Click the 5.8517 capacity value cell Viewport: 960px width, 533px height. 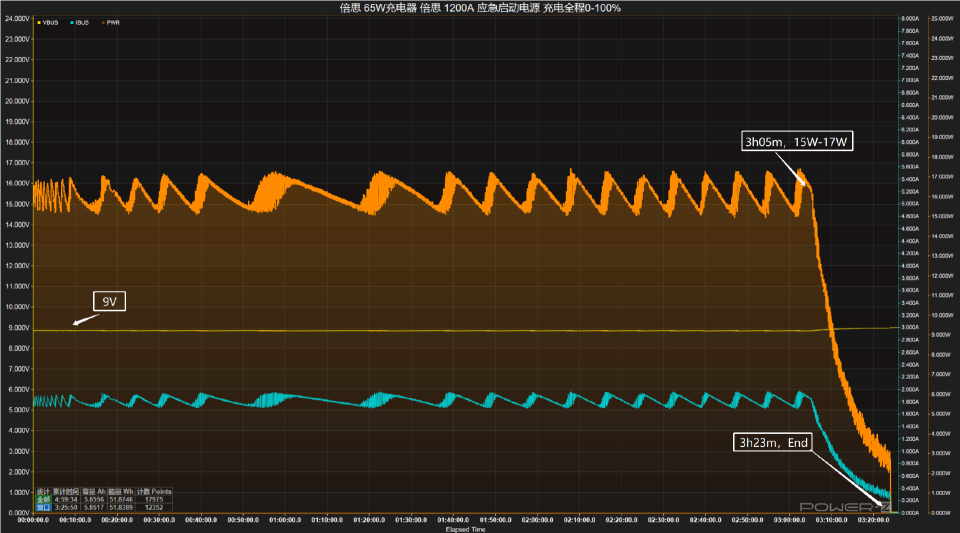point(94,507)
